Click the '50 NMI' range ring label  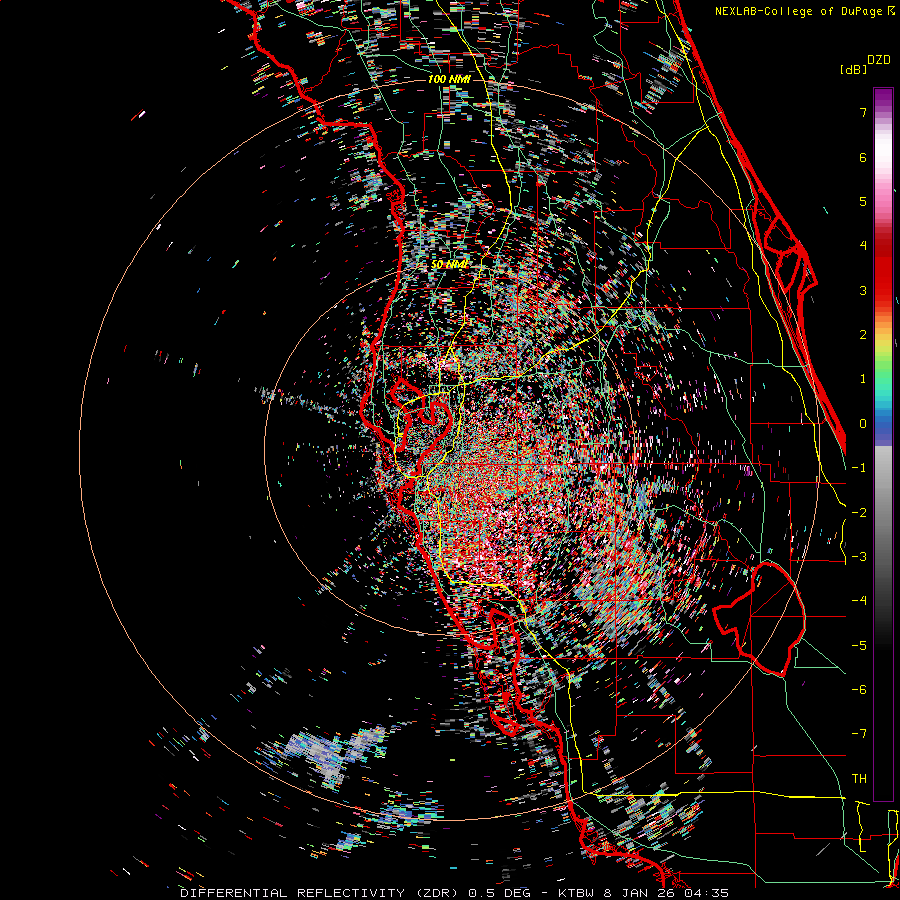(x=449, y=265)
